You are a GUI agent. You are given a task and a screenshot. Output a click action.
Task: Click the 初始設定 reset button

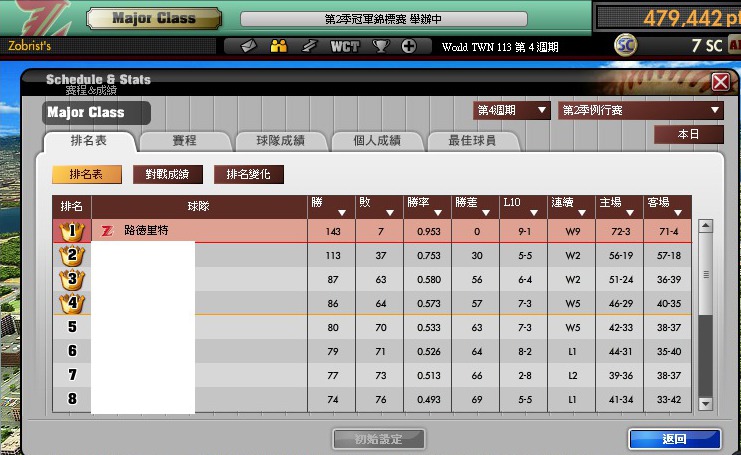point(379,439)
